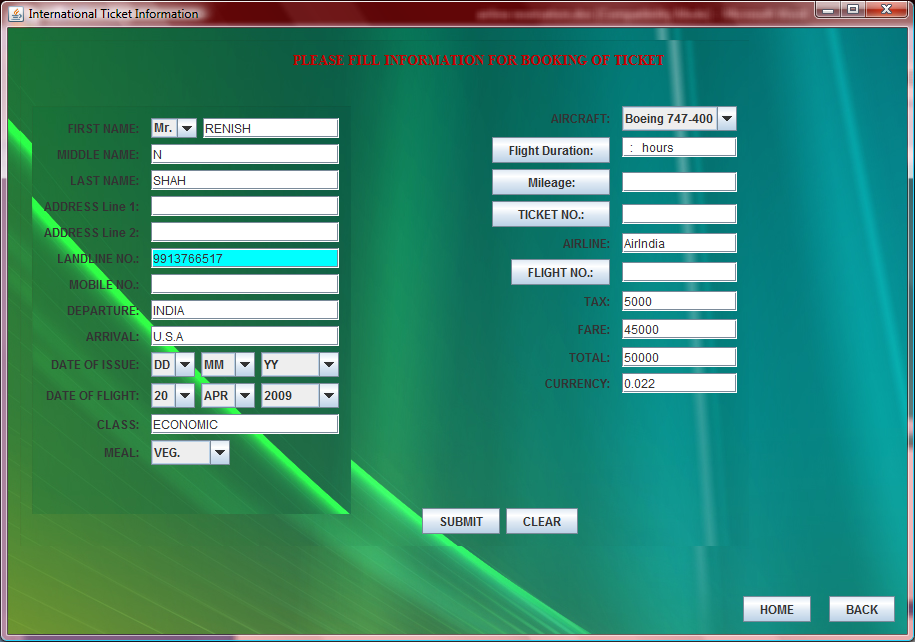Open Date of Flight month dropdown showing APR
This screenshot has height=642, width=915.
click(228, 396)
